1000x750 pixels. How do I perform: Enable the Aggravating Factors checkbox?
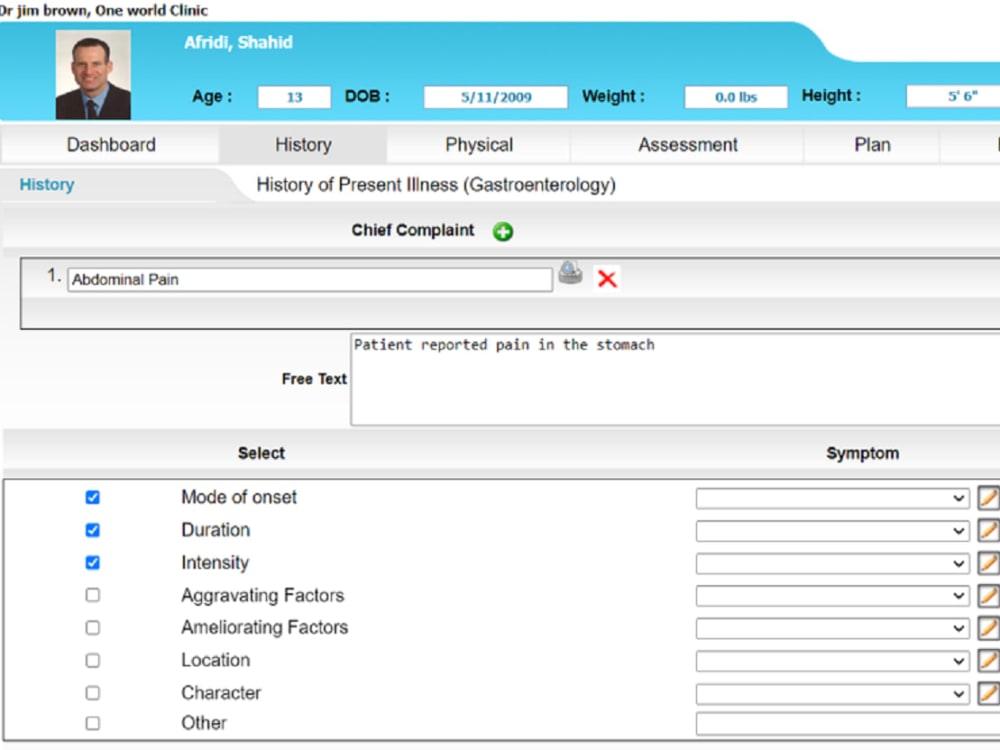pyautogui.click(x=93, y=594)
